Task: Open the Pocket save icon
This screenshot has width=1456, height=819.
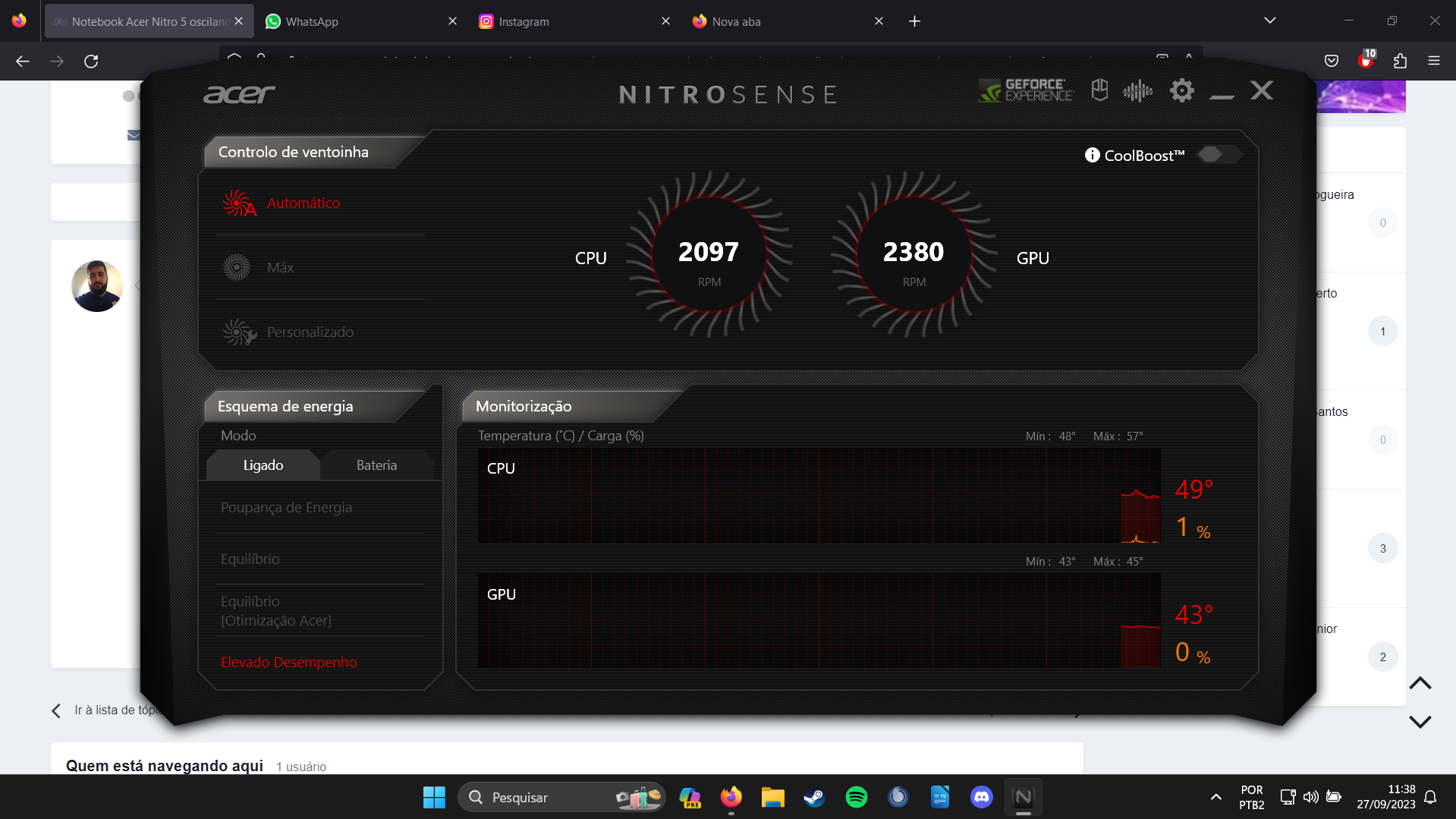Action: (1331, 61)
